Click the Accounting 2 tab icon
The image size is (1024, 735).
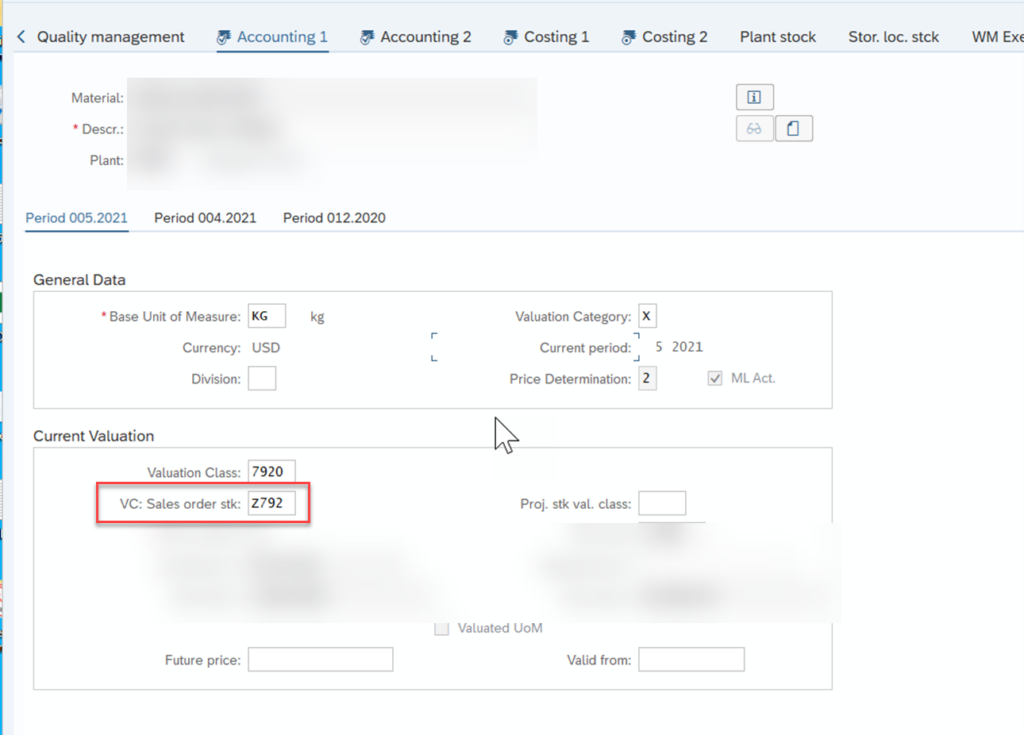(x=367, y=38)
